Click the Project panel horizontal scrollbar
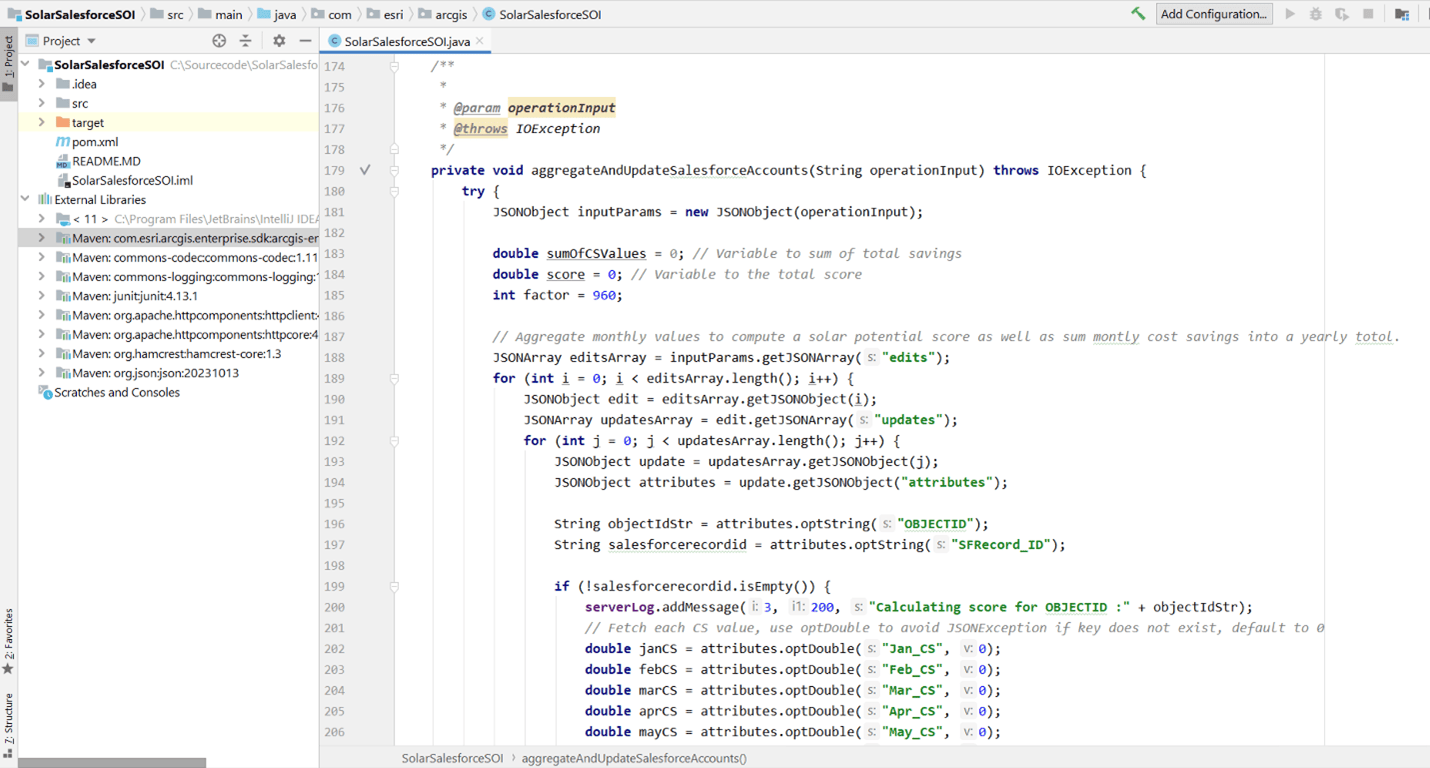This screenshot has width=1430, height=768. pos(112,762)
